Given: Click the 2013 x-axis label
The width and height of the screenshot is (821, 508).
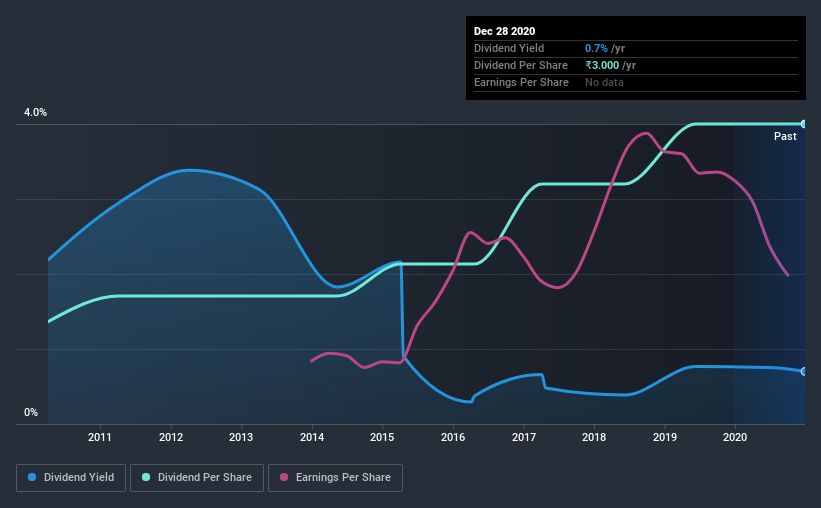Looking at the screenshot, I should pos(241,437).
